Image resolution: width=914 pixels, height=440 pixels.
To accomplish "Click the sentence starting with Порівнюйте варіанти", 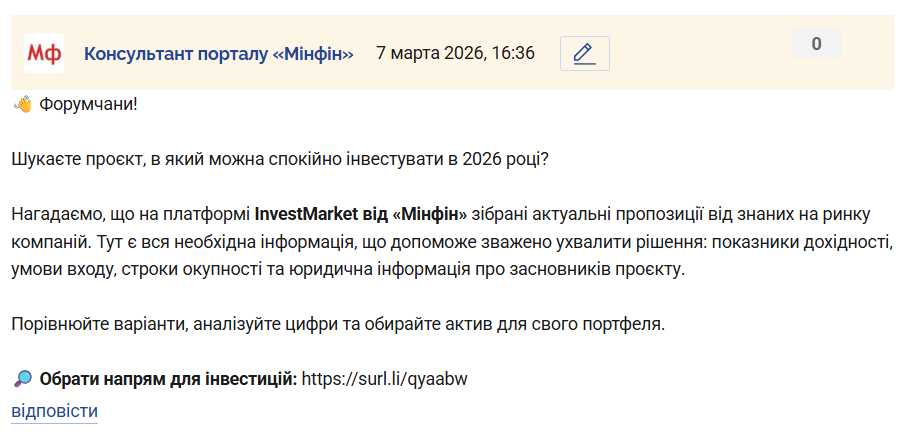I will tap(338, 325).
